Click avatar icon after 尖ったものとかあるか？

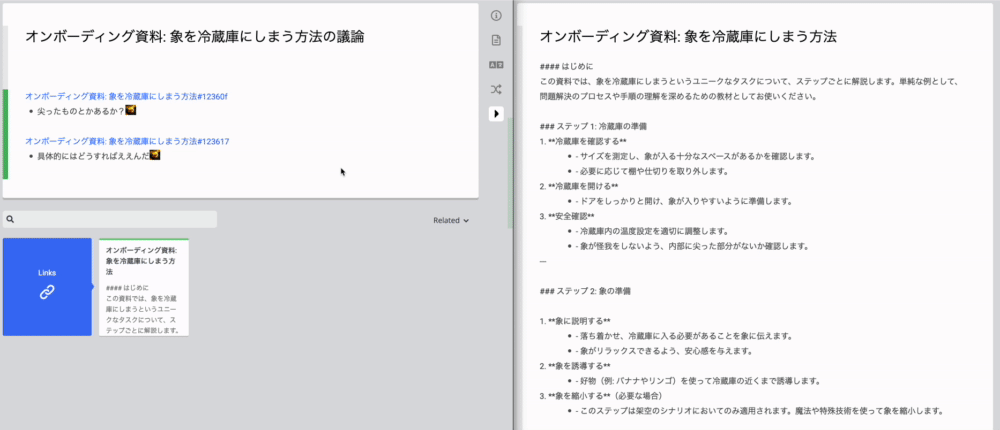click(131, 110)
